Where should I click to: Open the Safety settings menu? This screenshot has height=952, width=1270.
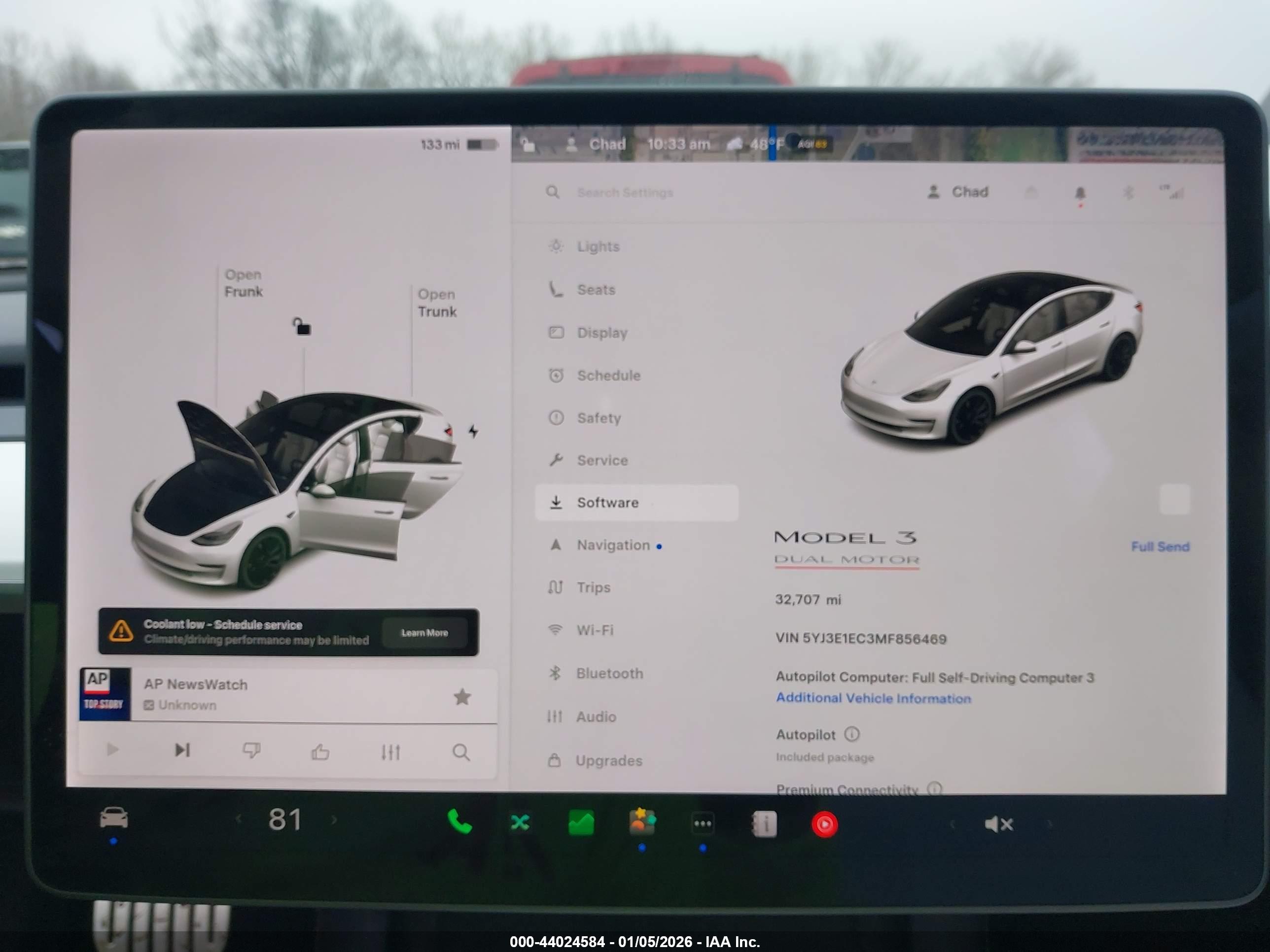coord(598,418)
